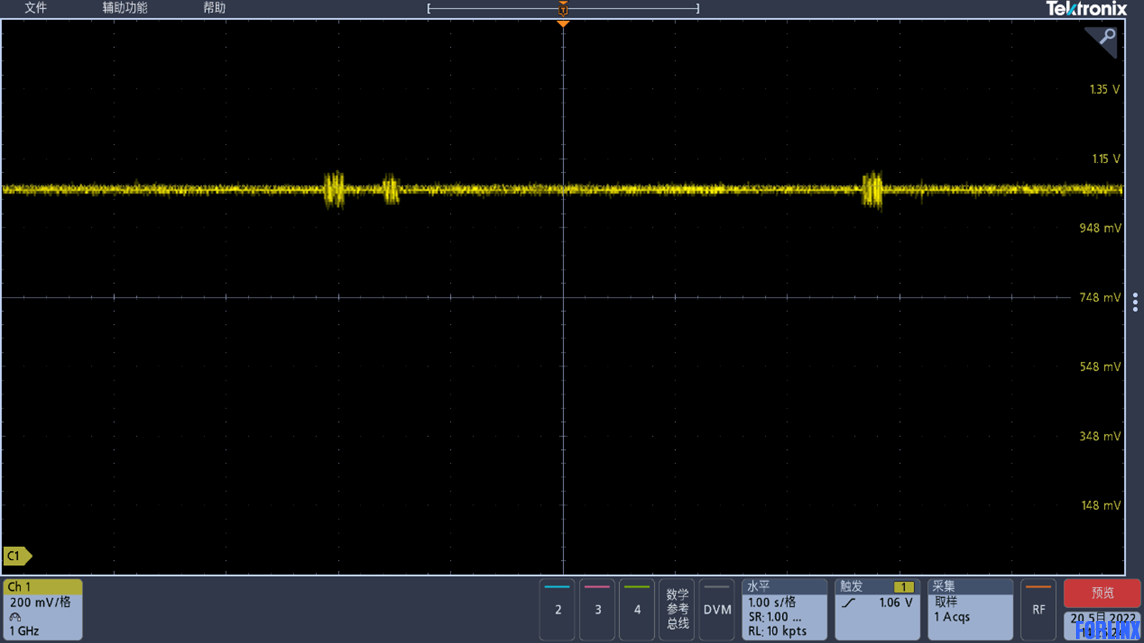Open the 文件 menu
This screenshot has width=1144, height=643.
[x=35, y=8]
